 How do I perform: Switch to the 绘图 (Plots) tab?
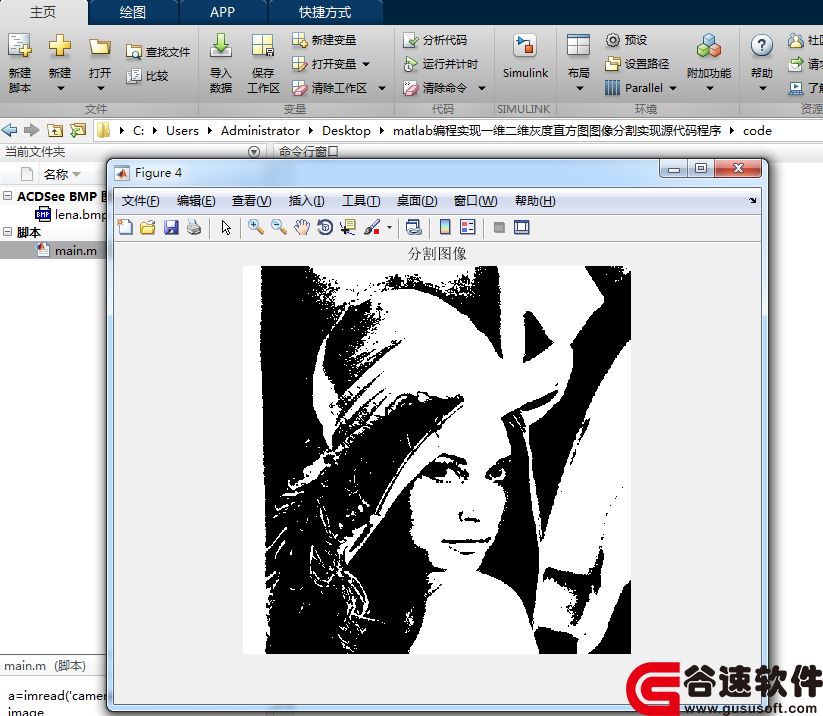tap(133, 13)
